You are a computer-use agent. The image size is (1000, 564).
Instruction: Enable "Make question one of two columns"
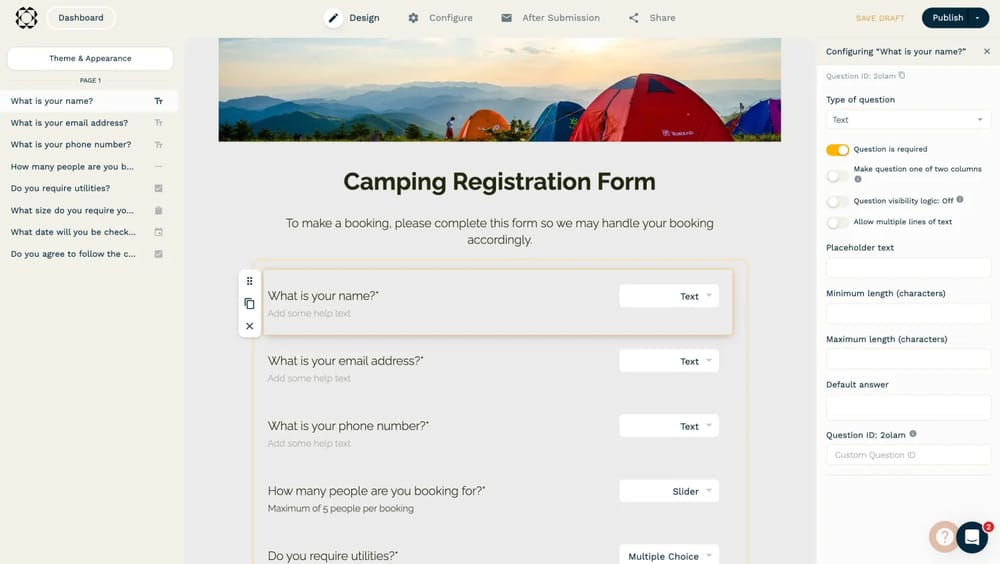pos(837,176)
